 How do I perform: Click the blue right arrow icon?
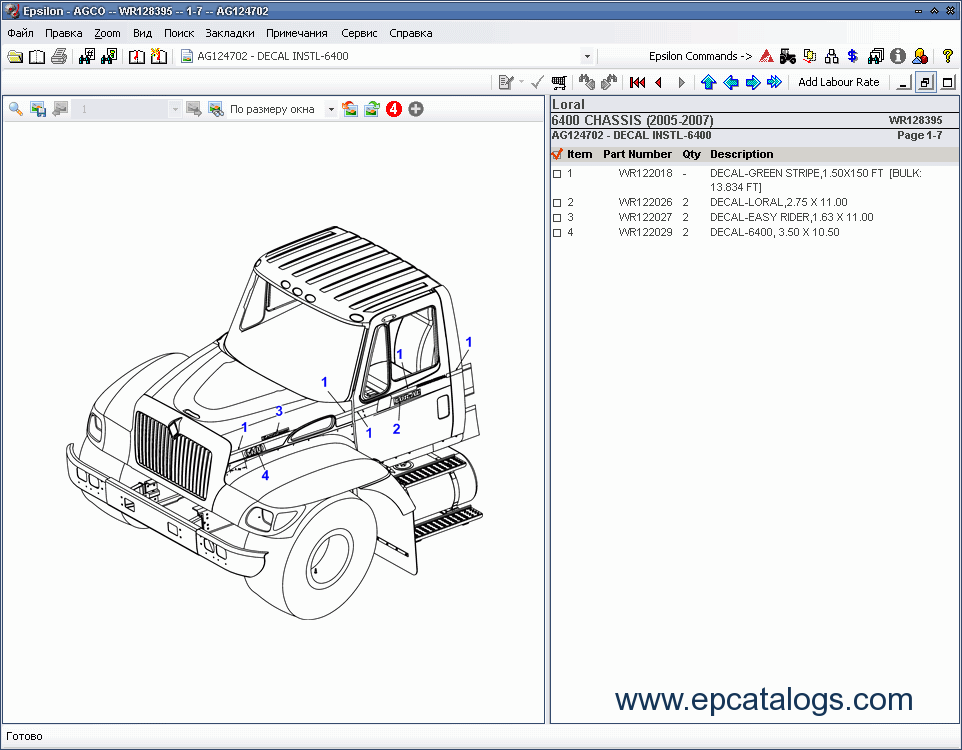753,82
